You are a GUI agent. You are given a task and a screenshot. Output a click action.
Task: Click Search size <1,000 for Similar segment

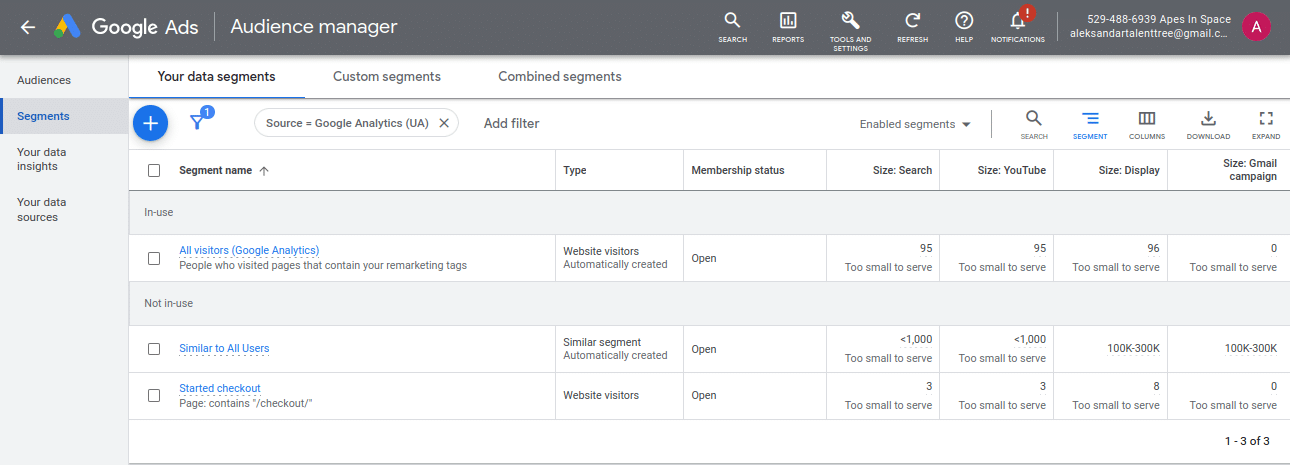coord(916,340)
